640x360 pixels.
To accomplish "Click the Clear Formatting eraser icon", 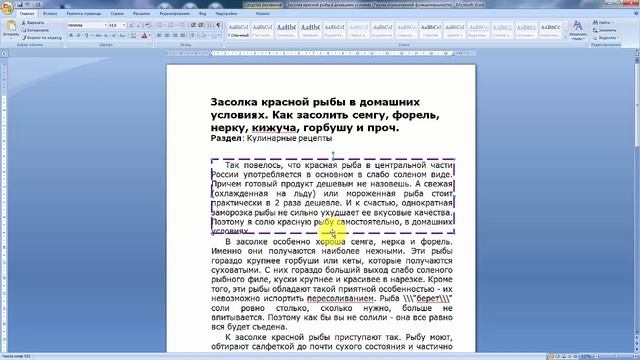I will pos(148,25).
